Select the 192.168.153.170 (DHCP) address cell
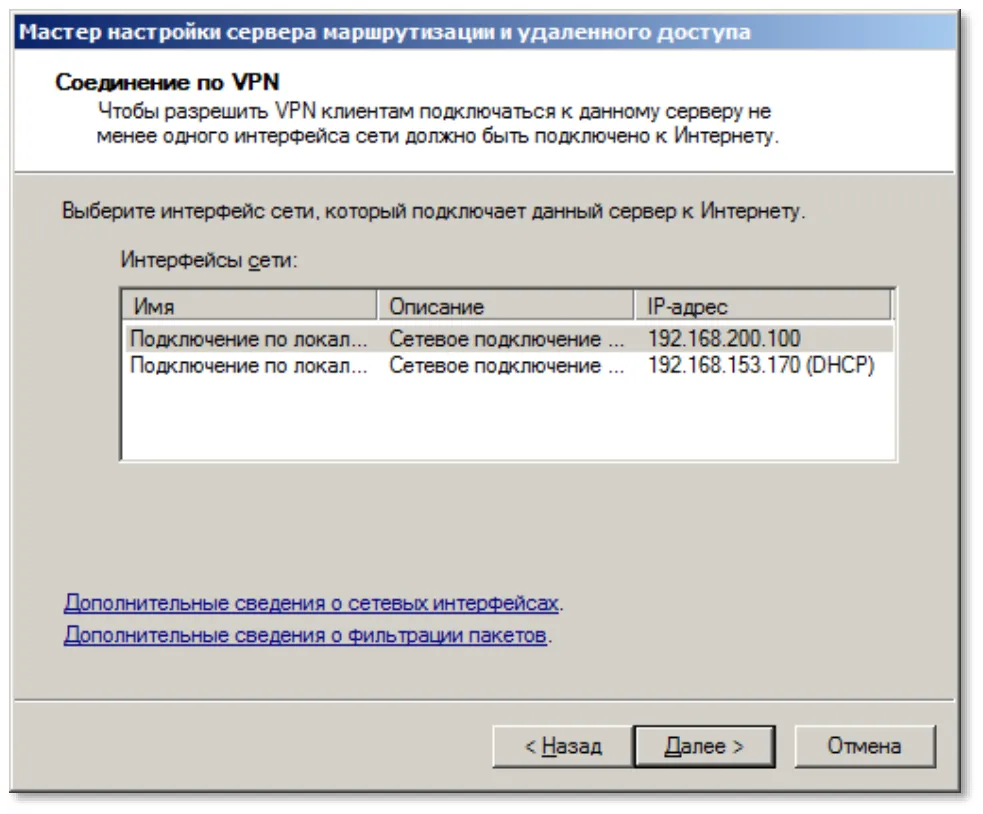This screenshot has height=814, width=983. coord(761,365)
